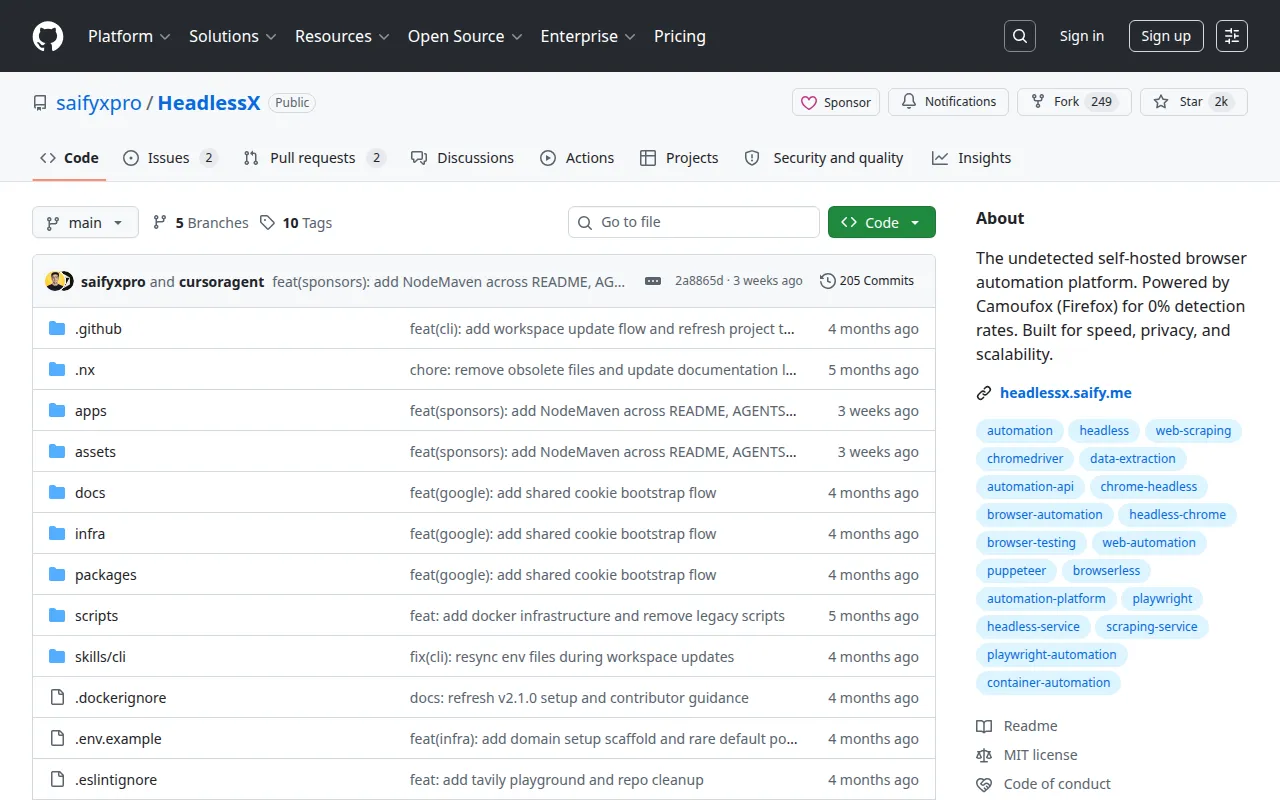1280x800 pixels.
Task: Switch to Security and quality tab
Action: tap(824, 158)
